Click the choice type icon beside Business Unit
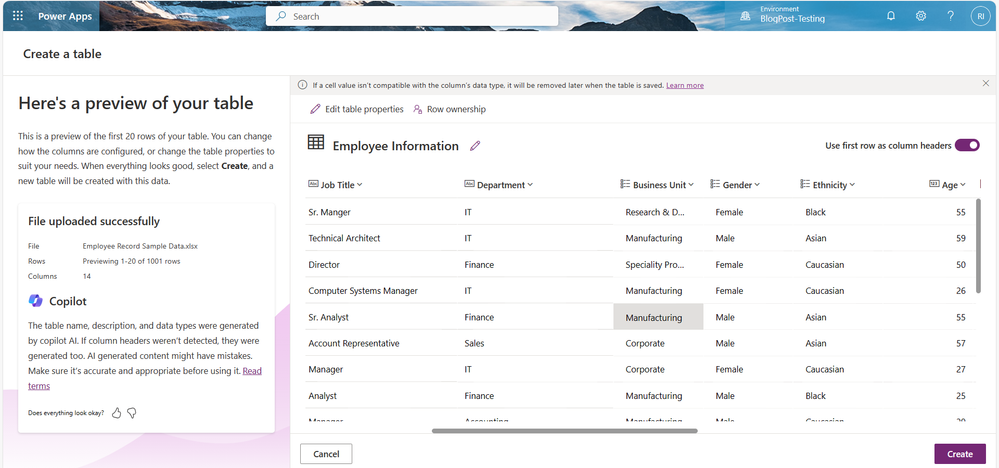This screenshot has width=999, height=468. click(624, 184)
